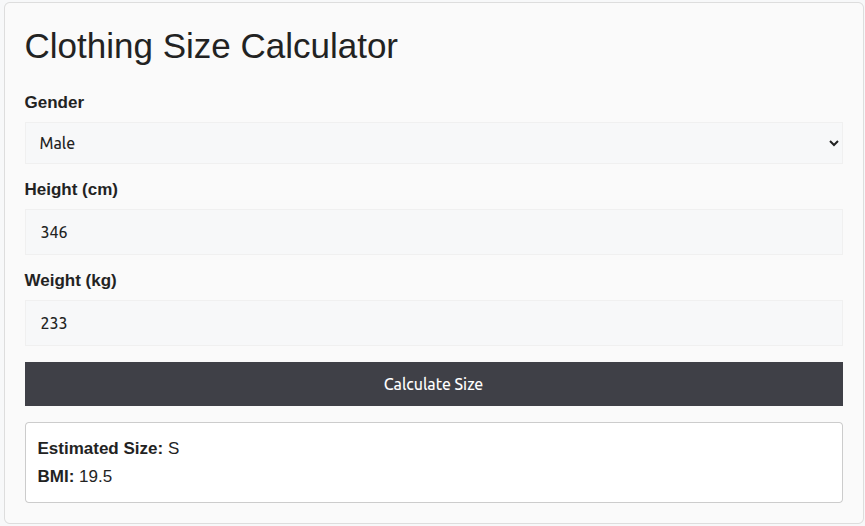Place cursor on the 346 height value

click(54, 232)
